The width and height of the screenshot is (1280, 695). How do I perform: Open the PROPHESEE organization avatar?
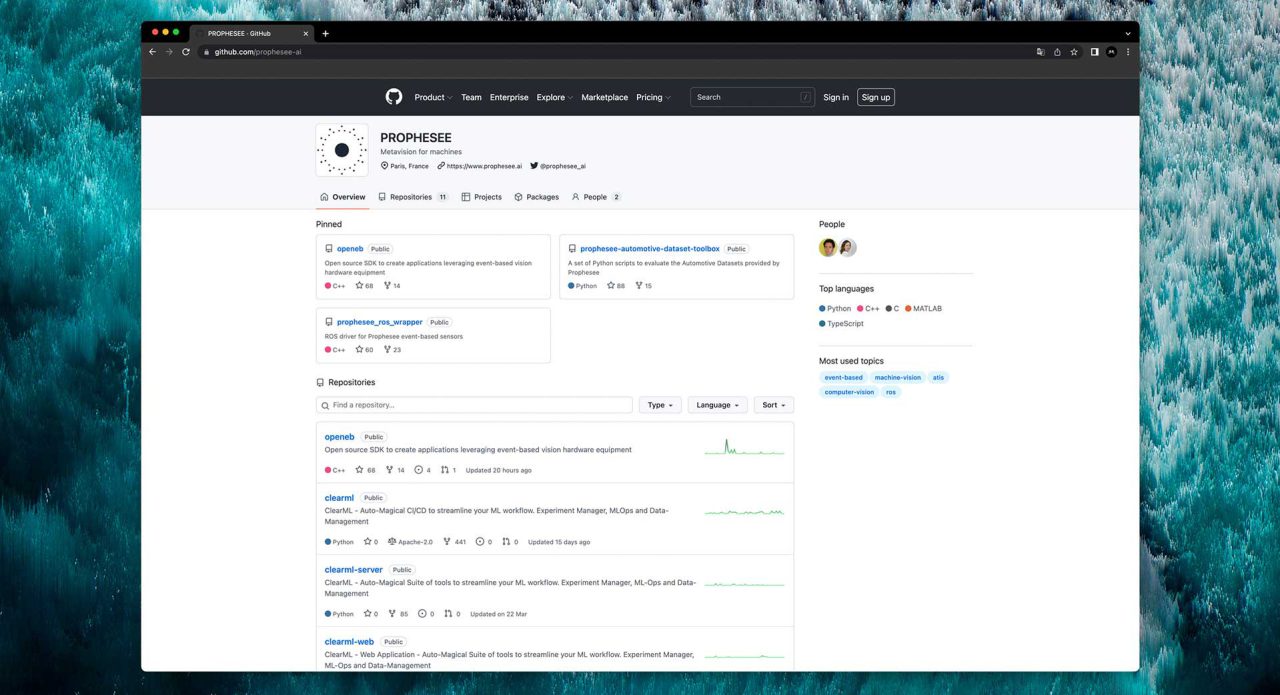(x=341, y=149)
